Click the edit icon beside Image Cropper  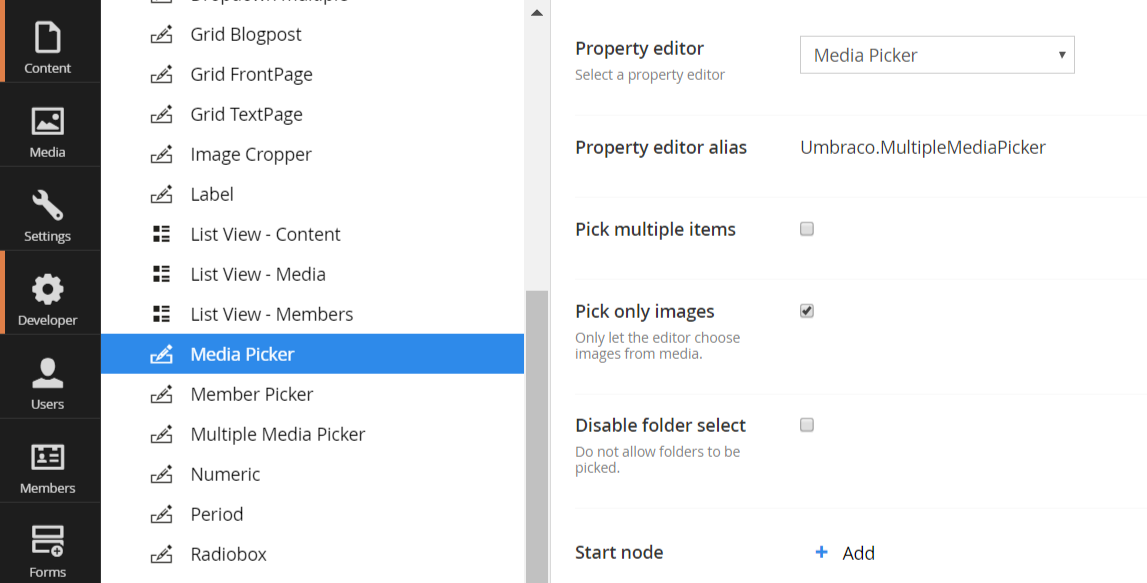tap(161, 154)
